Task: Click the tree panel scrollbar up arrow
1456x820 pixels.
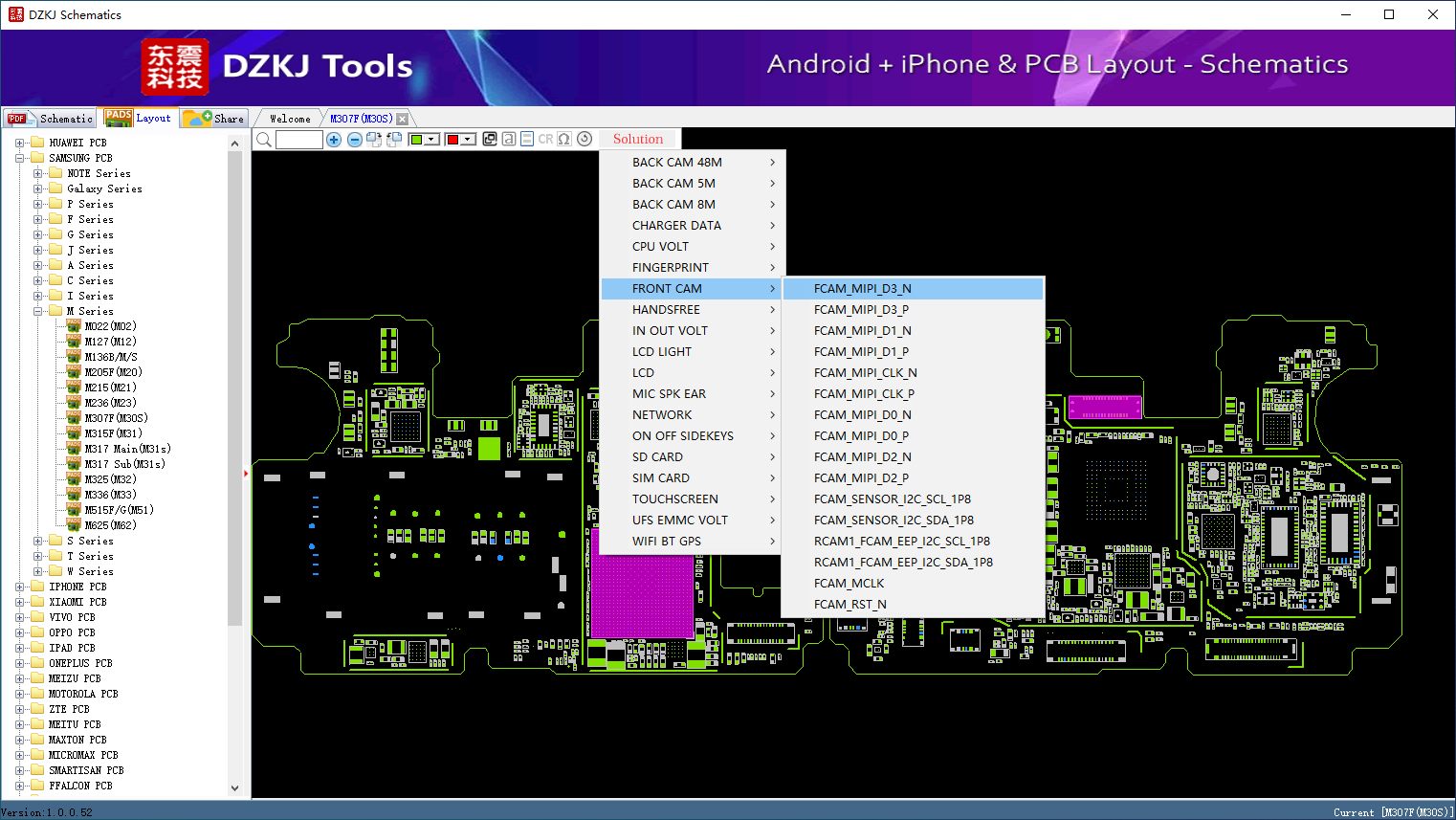Action: pyautogui.click(x=235, y=144)
